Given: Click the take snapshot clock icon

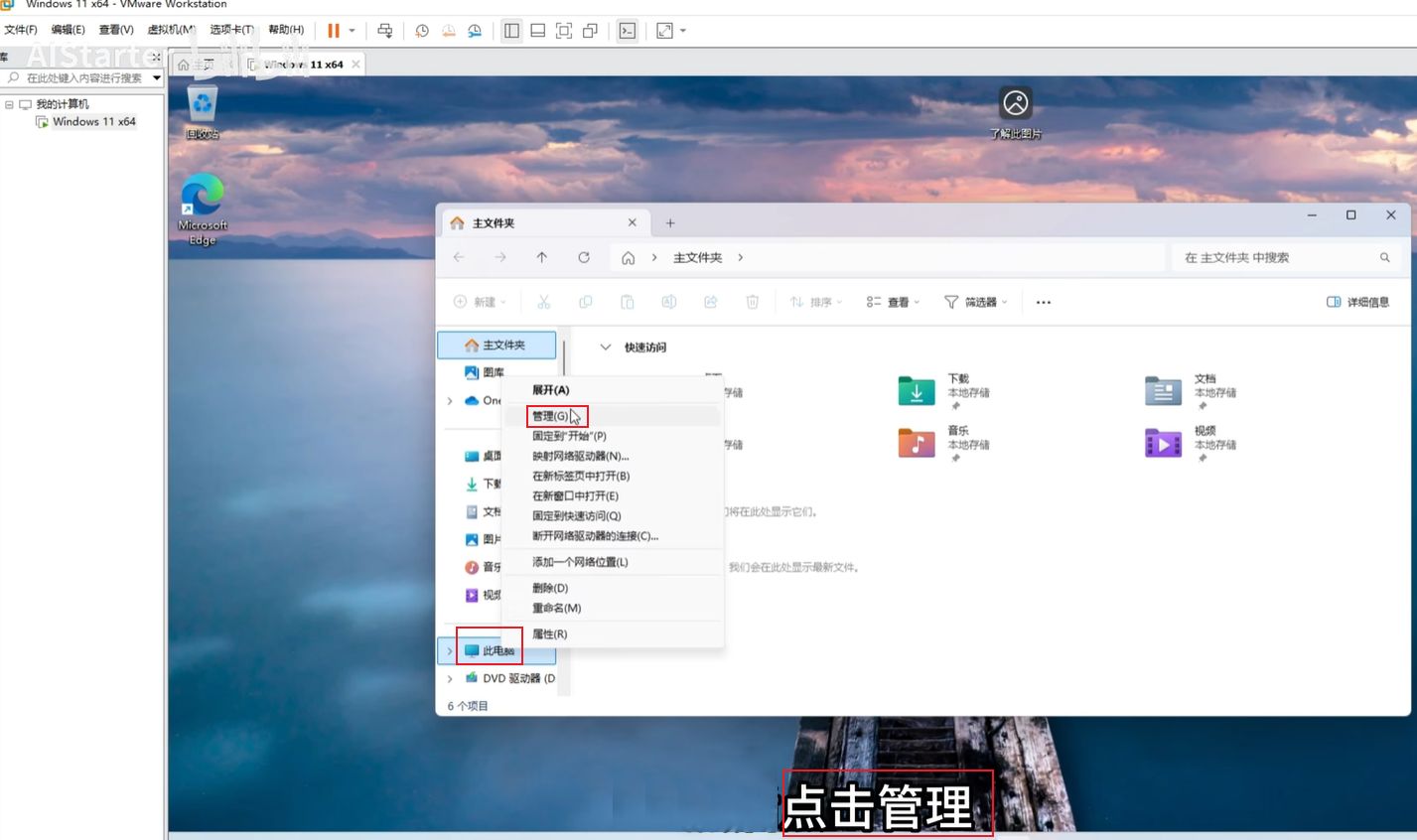Looking at the screenshot, I should [x=422, y=31].
